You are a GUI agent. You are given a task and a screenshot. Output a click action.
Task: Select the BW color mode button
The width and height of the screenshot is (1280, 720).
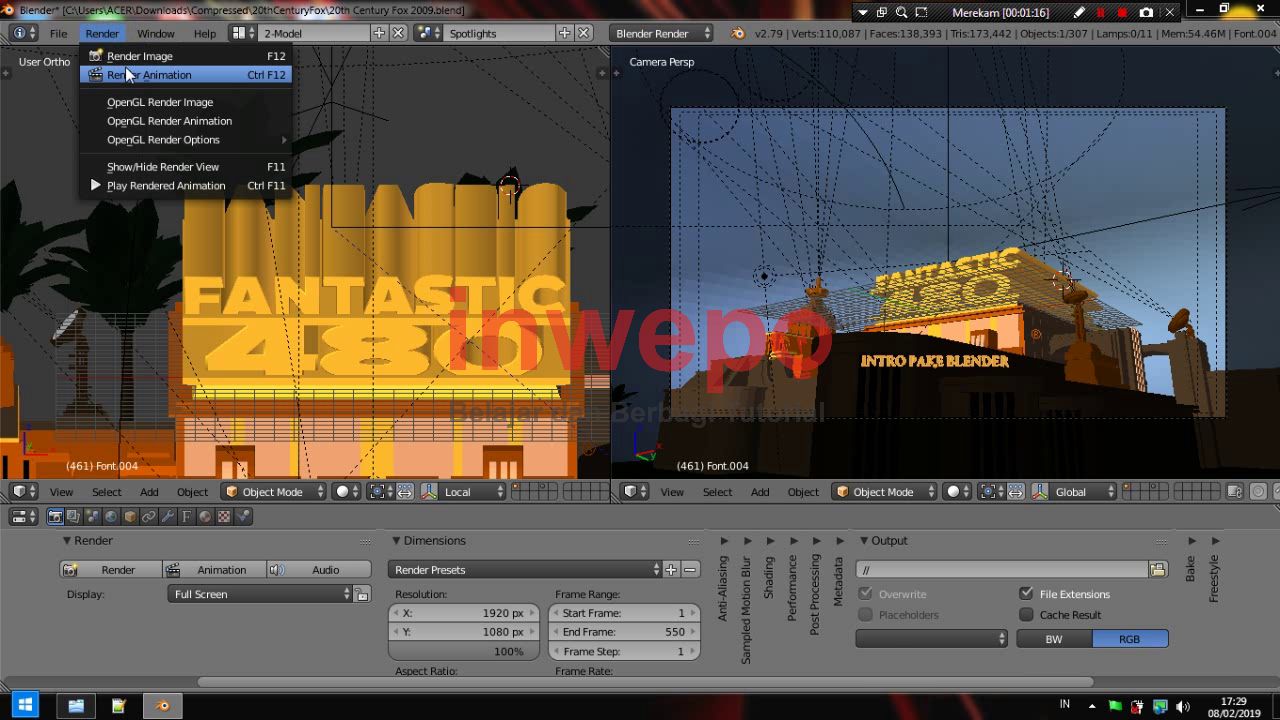(1054, 639)
